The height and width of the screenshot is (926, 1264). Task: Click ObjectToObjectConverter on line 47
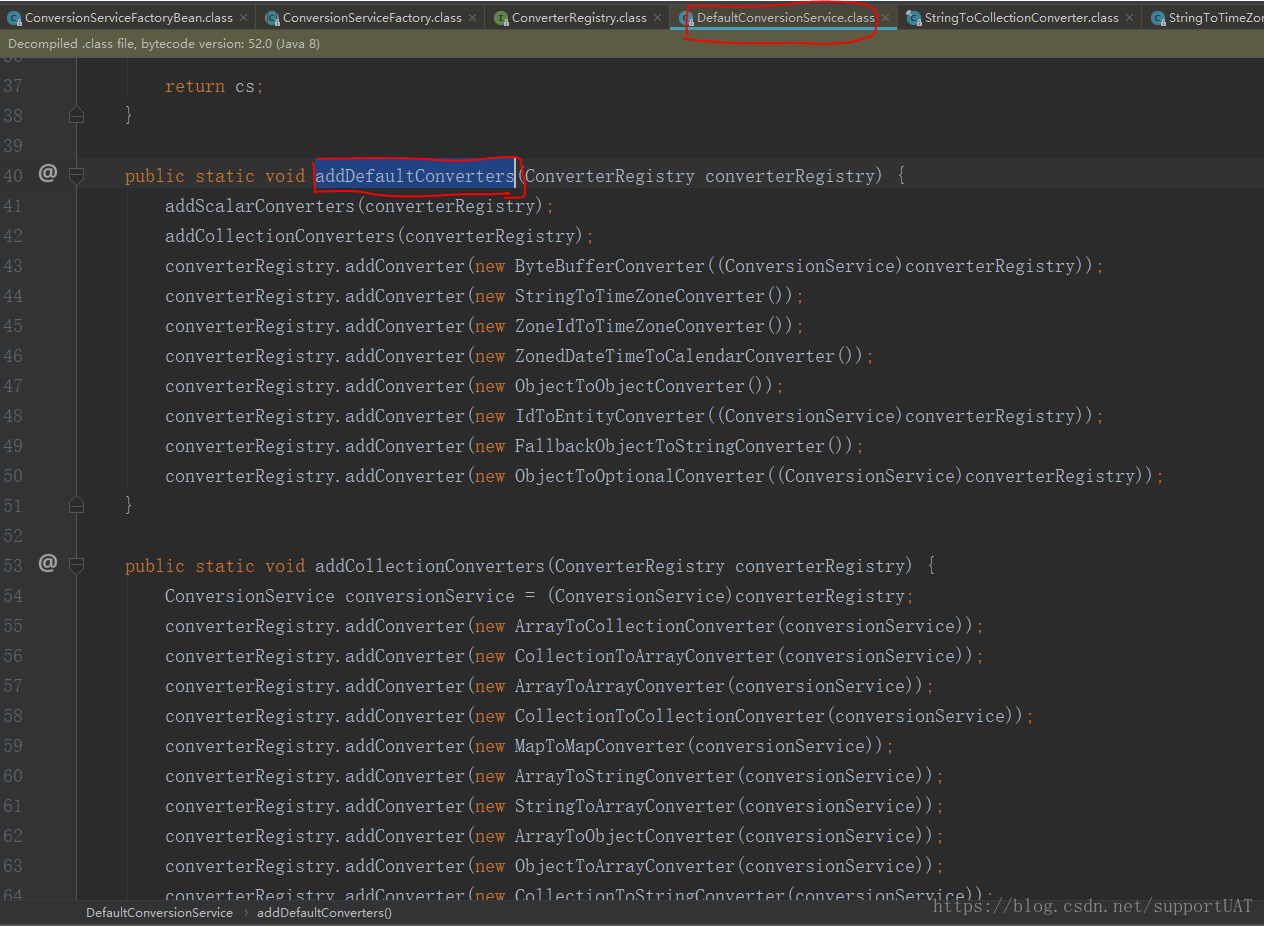click(630, 386)
